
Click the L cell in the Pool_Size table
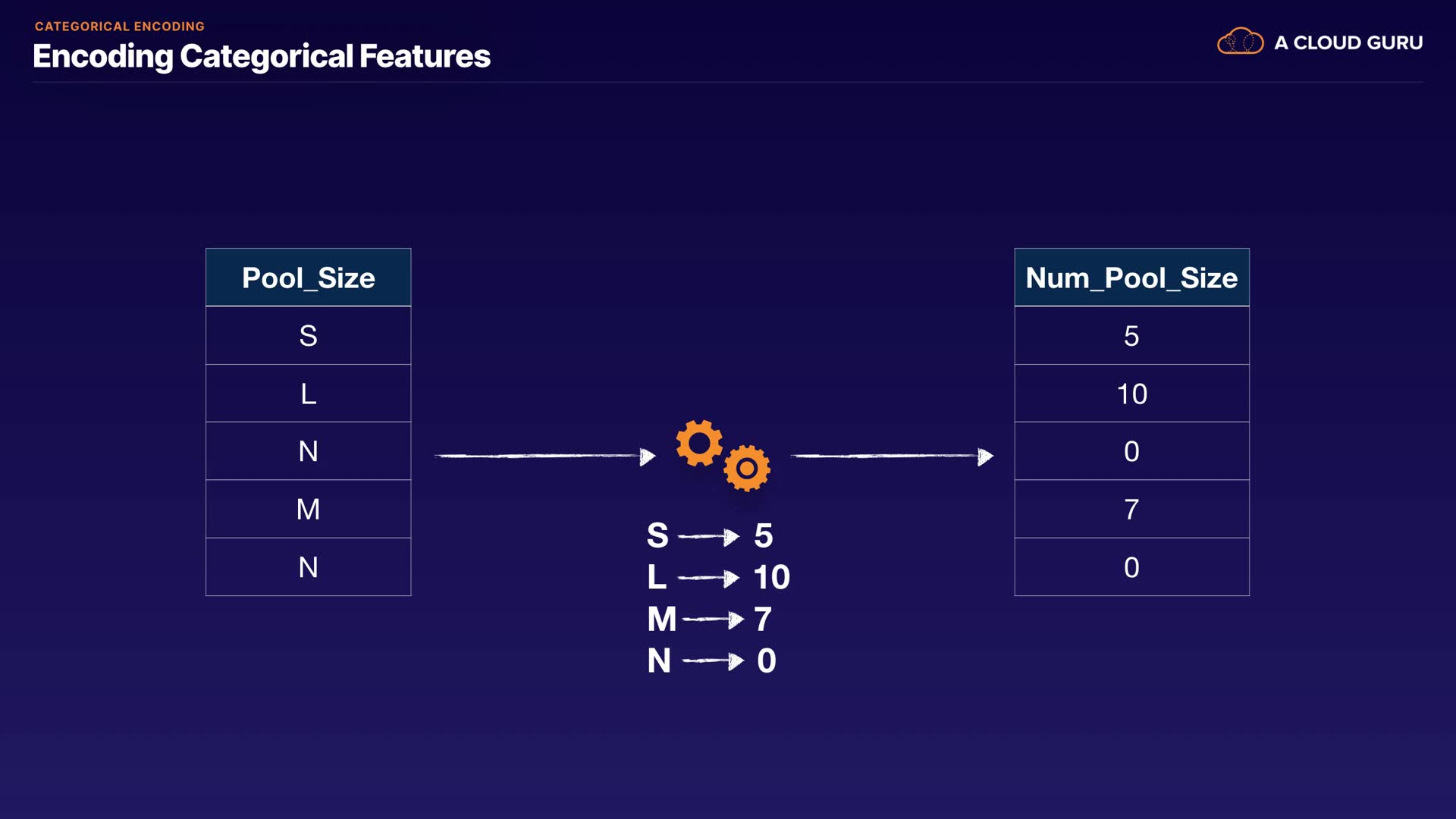[x=309, y=394]
